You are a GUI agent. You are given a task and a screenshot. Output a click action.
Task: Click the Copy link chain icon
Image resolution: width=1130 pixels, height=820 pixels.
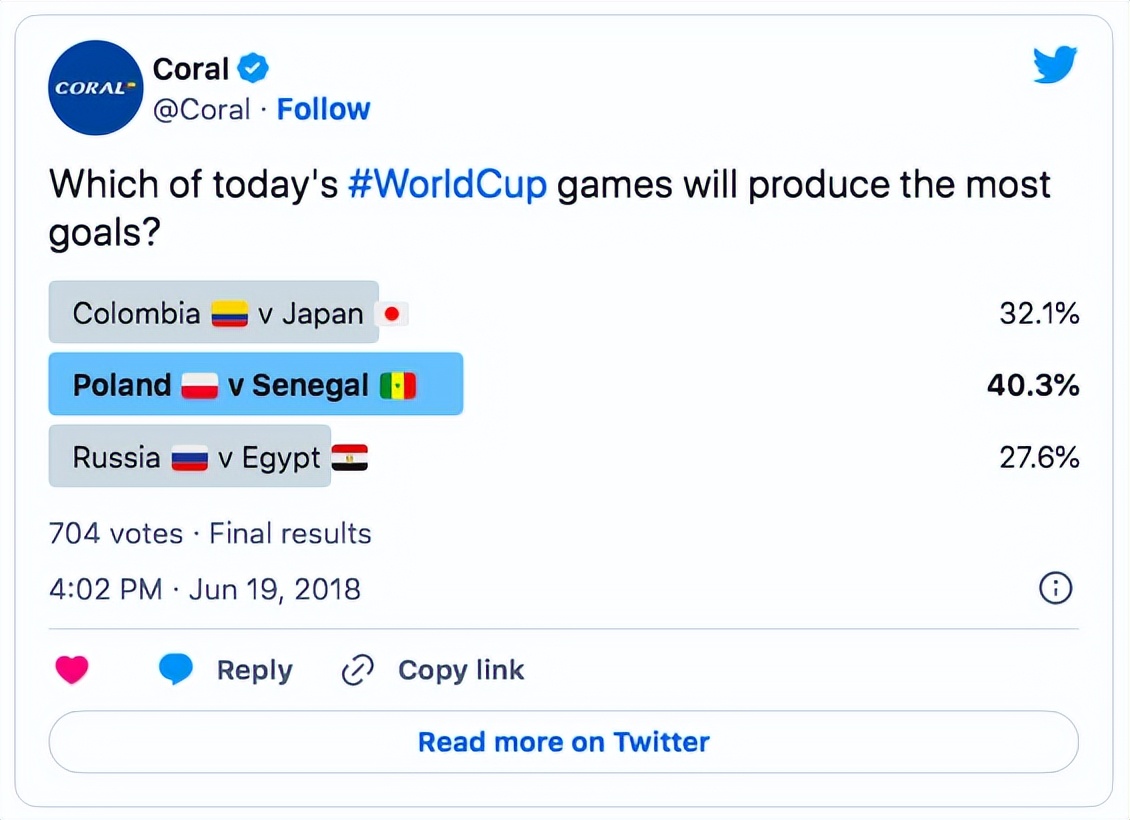(356, 670)
